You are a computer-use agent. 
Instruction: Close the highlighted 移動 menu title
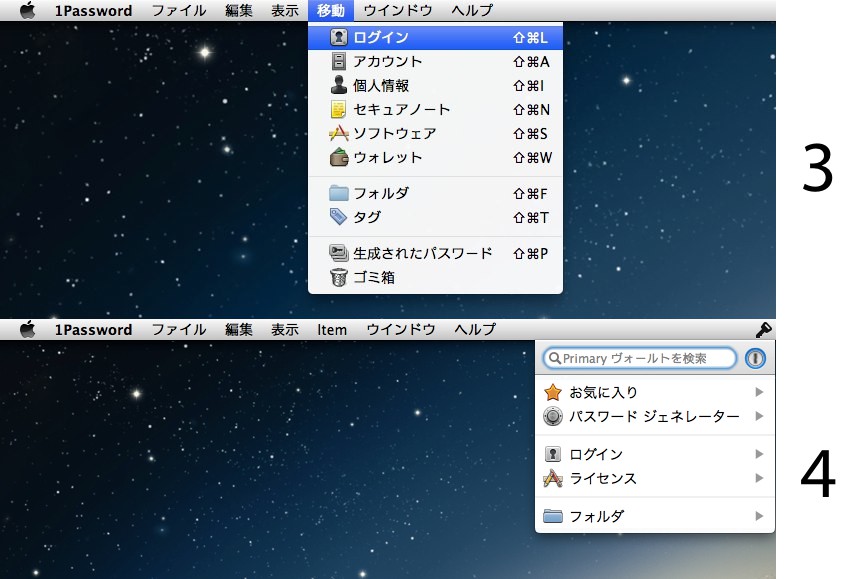point(330,10)
